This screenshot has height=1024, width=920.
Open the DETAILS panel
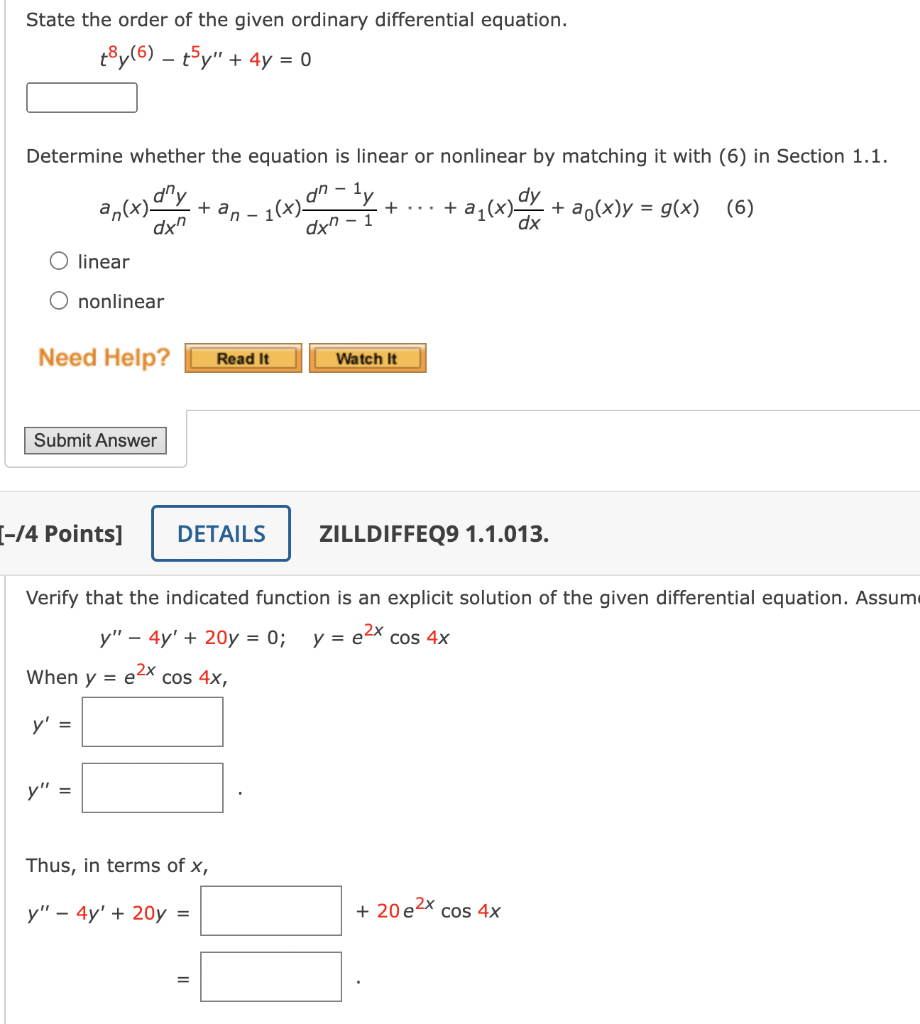tap(220, 533)
